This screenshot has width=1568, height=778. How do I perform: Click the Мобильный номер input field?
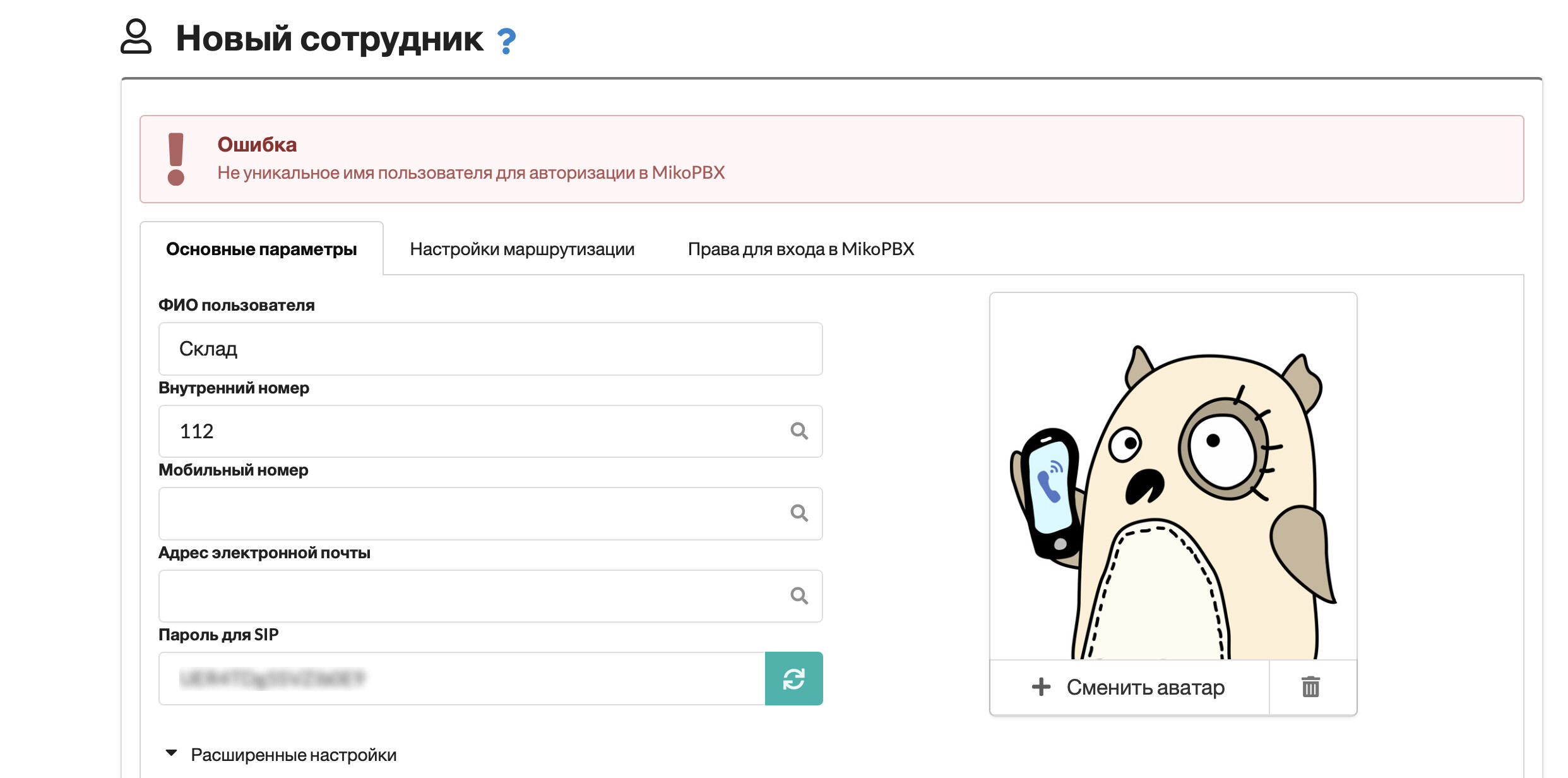467,513
